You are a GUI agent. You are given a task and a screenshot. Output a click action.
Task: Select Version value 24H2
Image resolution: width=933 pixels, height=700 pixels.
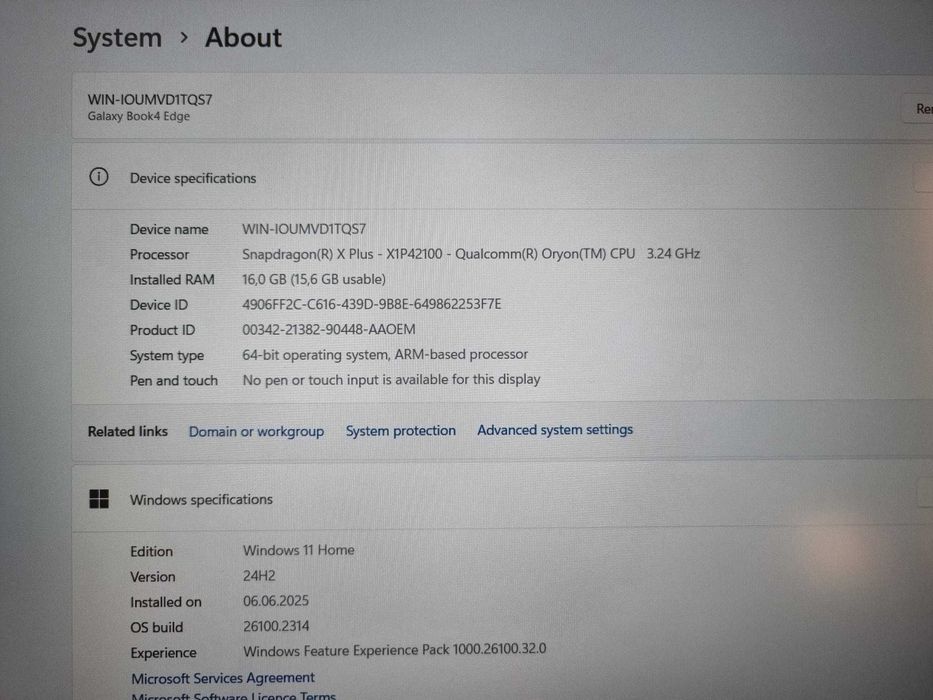(x=259, y=576)
